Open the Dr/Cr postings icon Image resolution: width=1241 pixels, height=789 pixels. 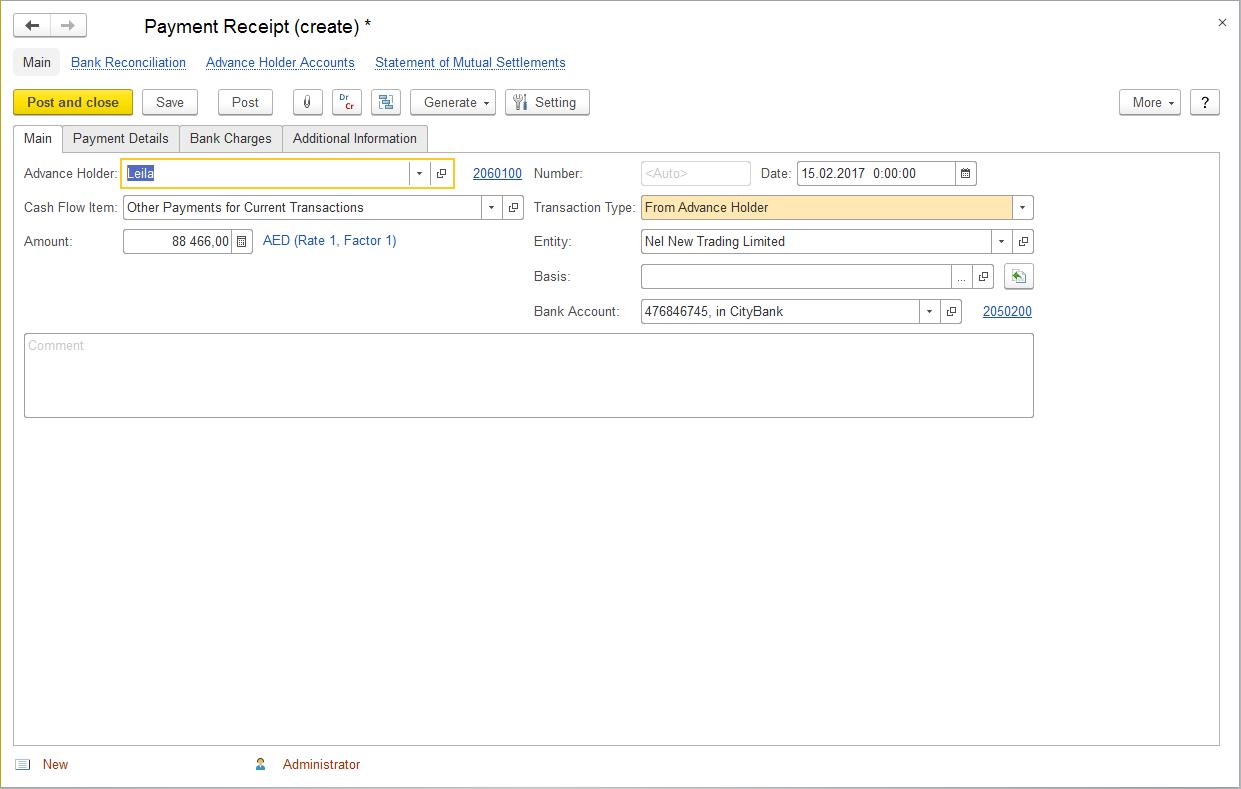click(x=347, y=102)
